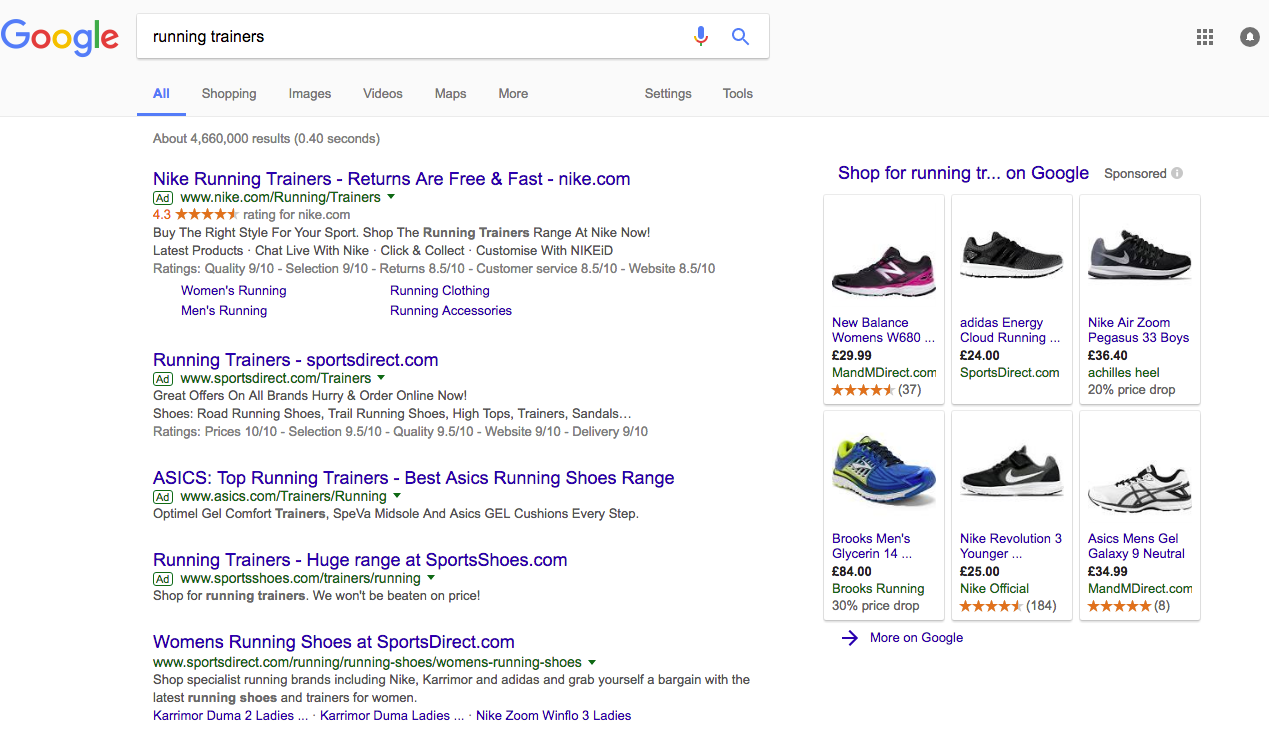Open Womens Running Shoes at SportsDirect.com result
The width and height of the screenshot is (1269, 738).
coord(334,642)
